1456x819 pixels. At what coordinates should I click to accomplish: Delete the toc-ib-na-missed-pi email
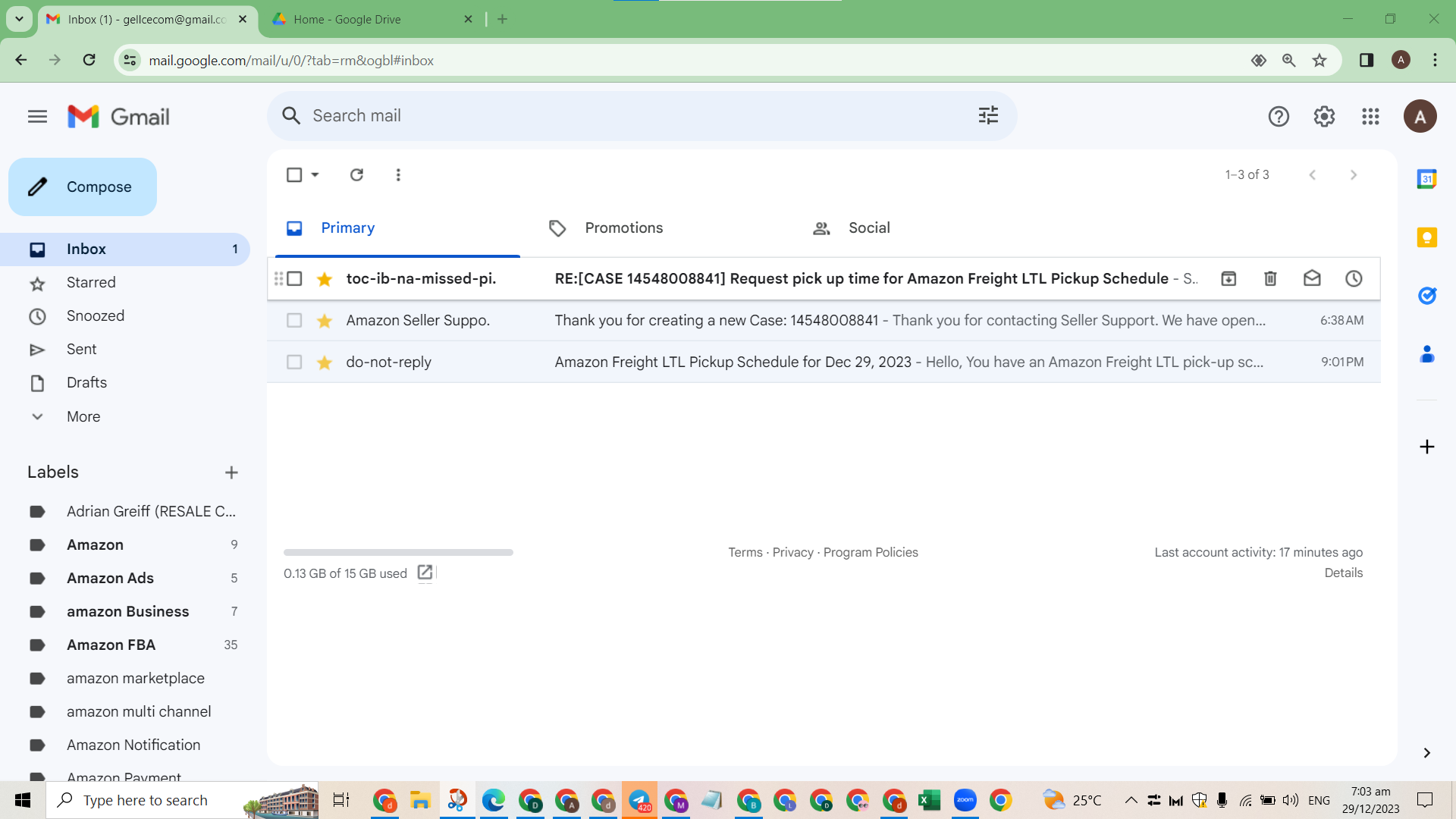coord(1270,278)
